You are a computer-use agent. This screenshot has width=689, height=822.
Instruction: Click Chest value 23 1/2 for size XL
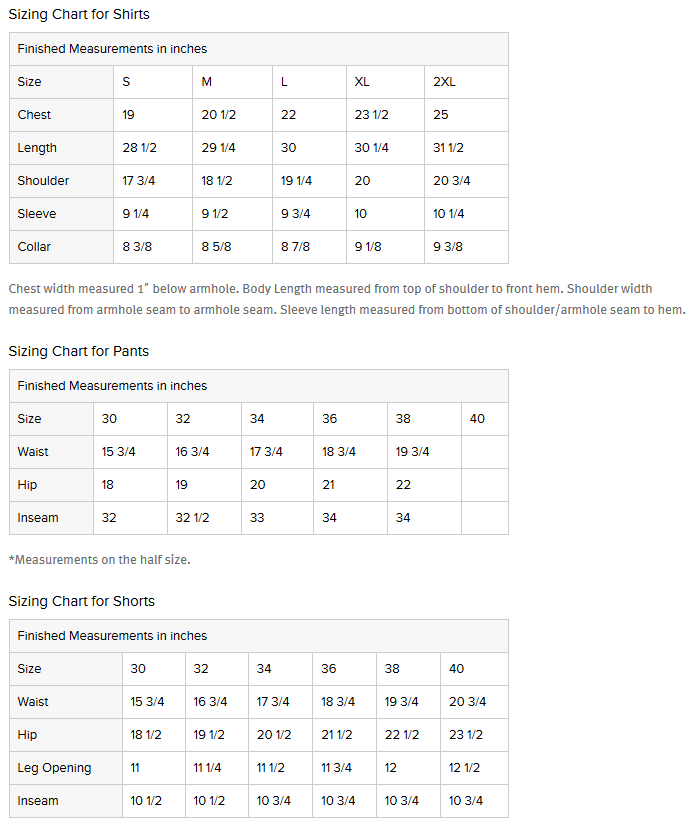pos(372,115)
